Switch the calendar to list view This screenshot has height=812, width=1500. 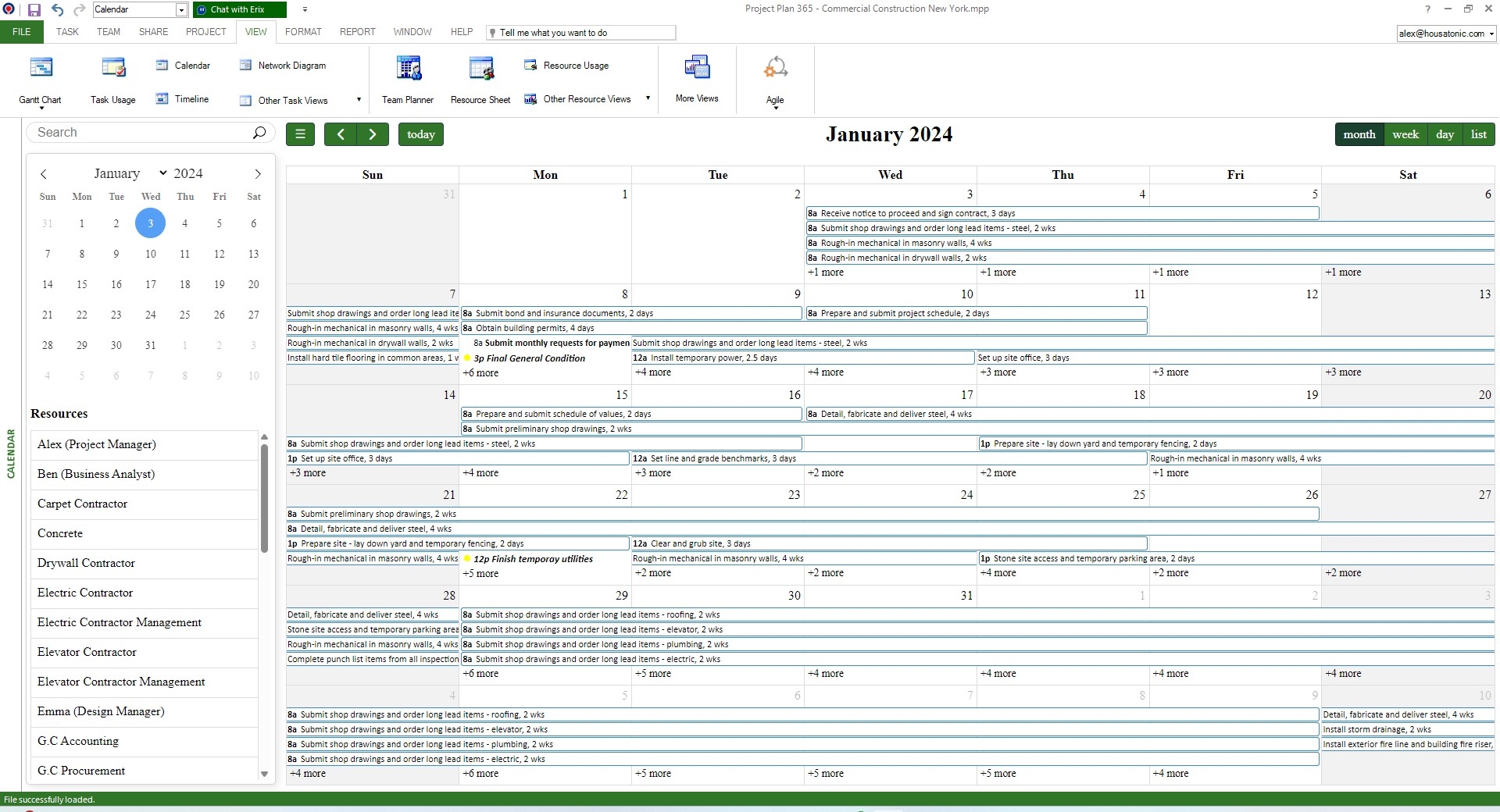point(1478,134)
